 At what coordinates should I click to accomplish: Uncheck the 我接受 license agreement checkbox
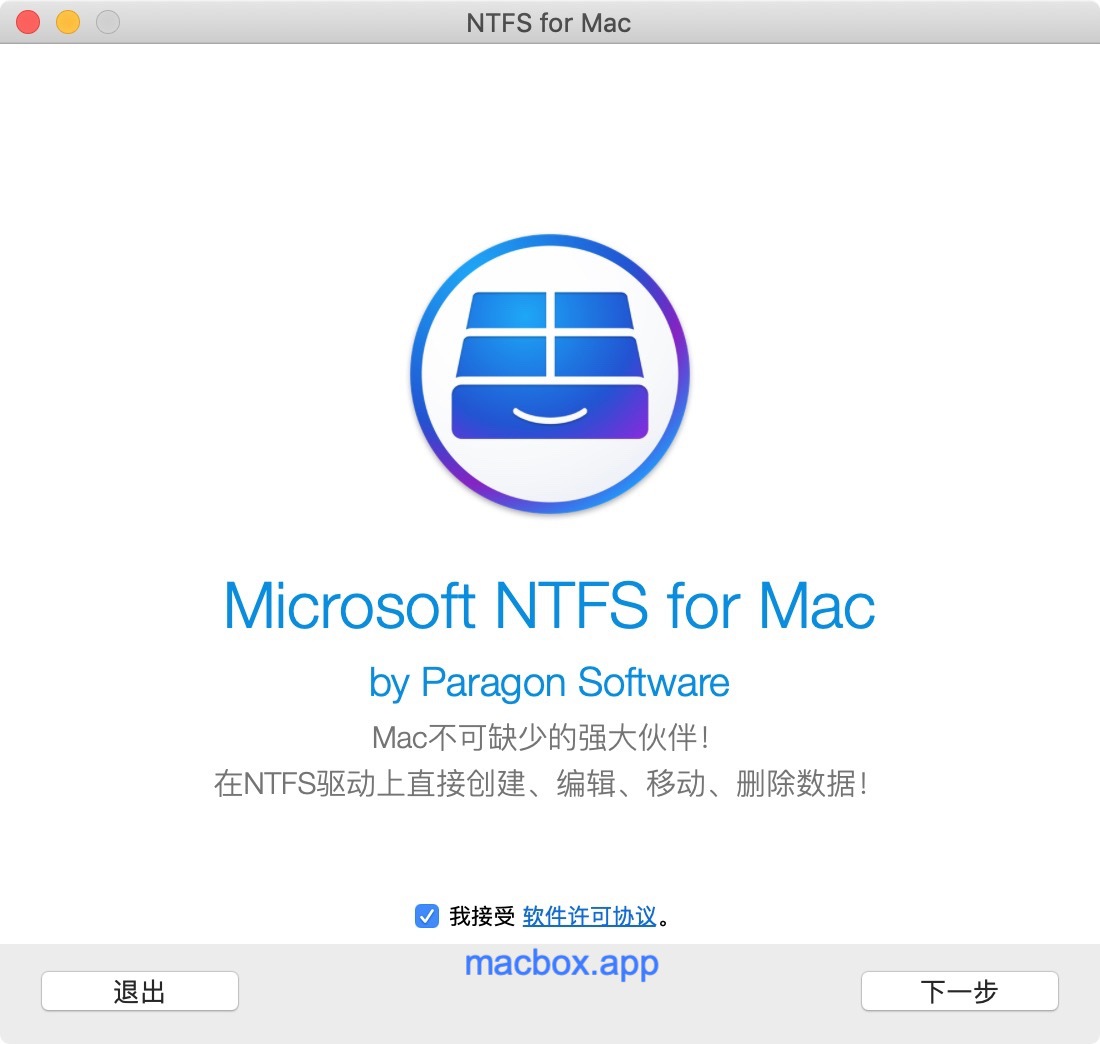(x=427, y=916)
